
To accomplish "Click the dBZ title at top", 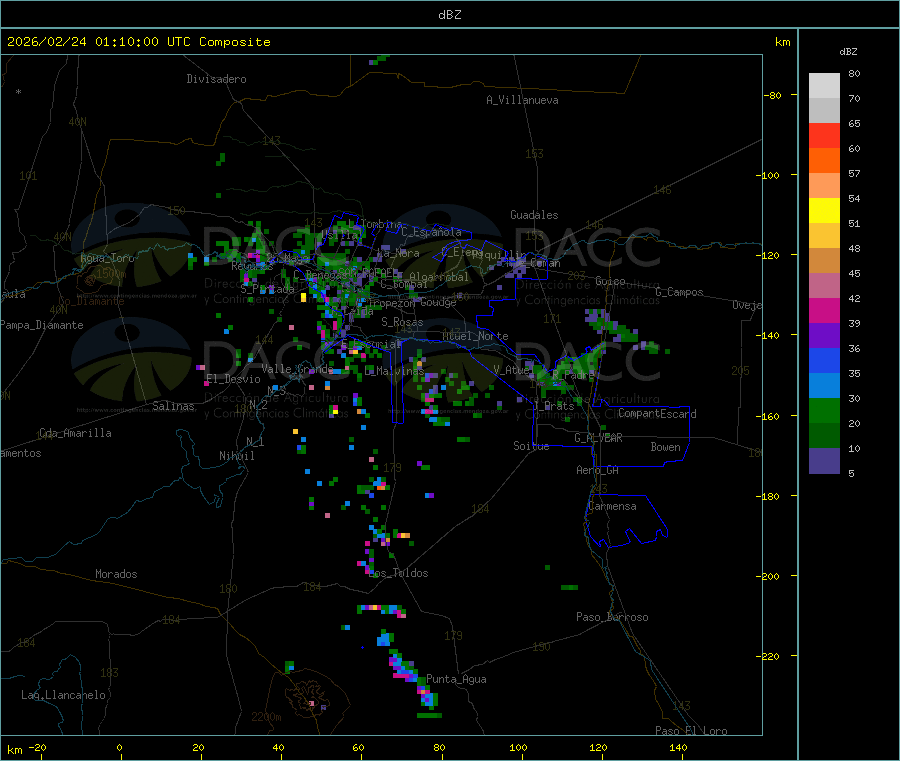I will click(x=449, y=15).
